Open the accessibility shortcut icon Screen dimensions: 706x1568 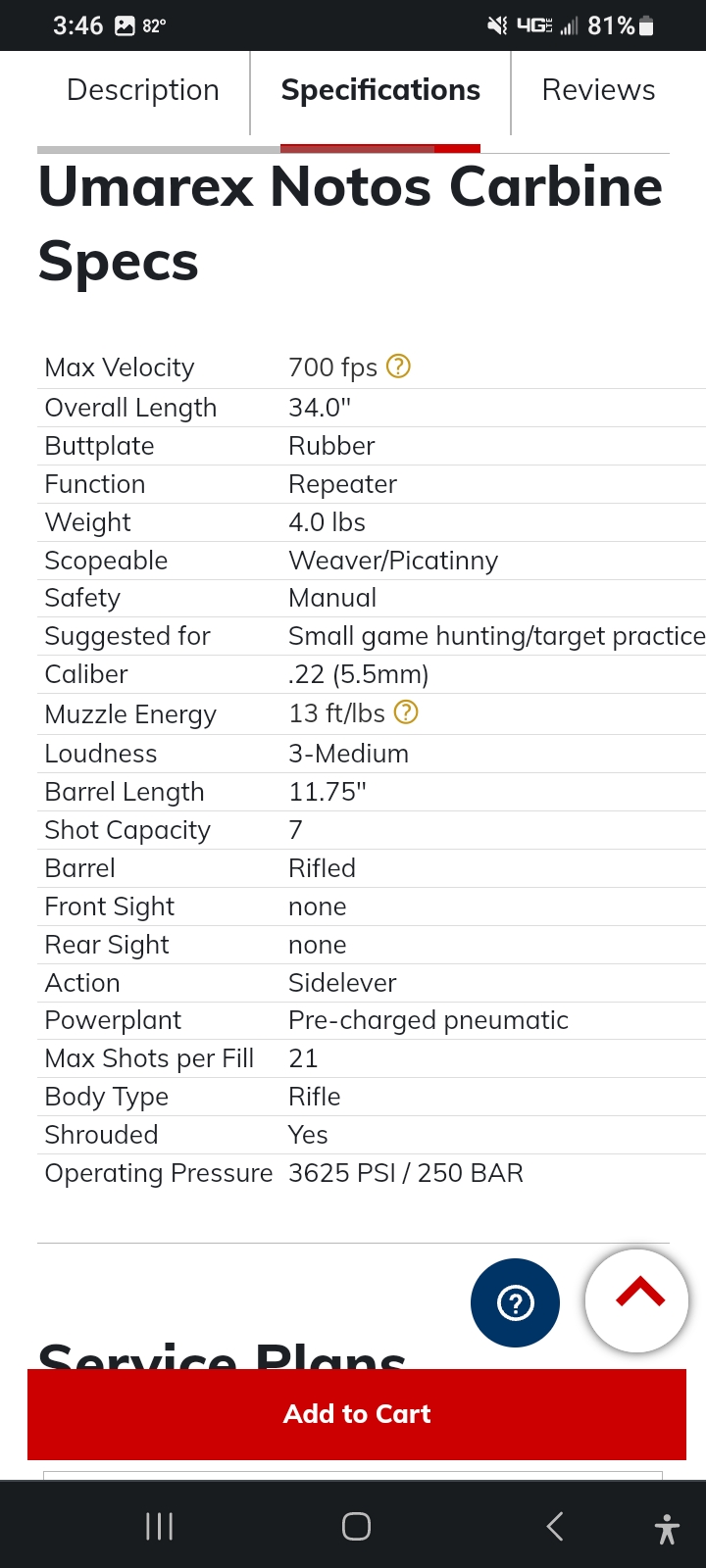point(667,1528)
